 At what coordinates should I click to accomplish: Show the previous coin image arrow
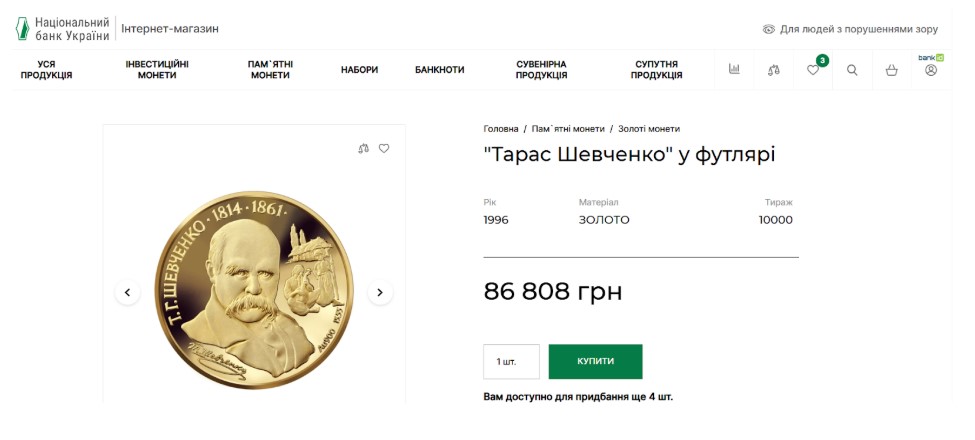point(127,293)
